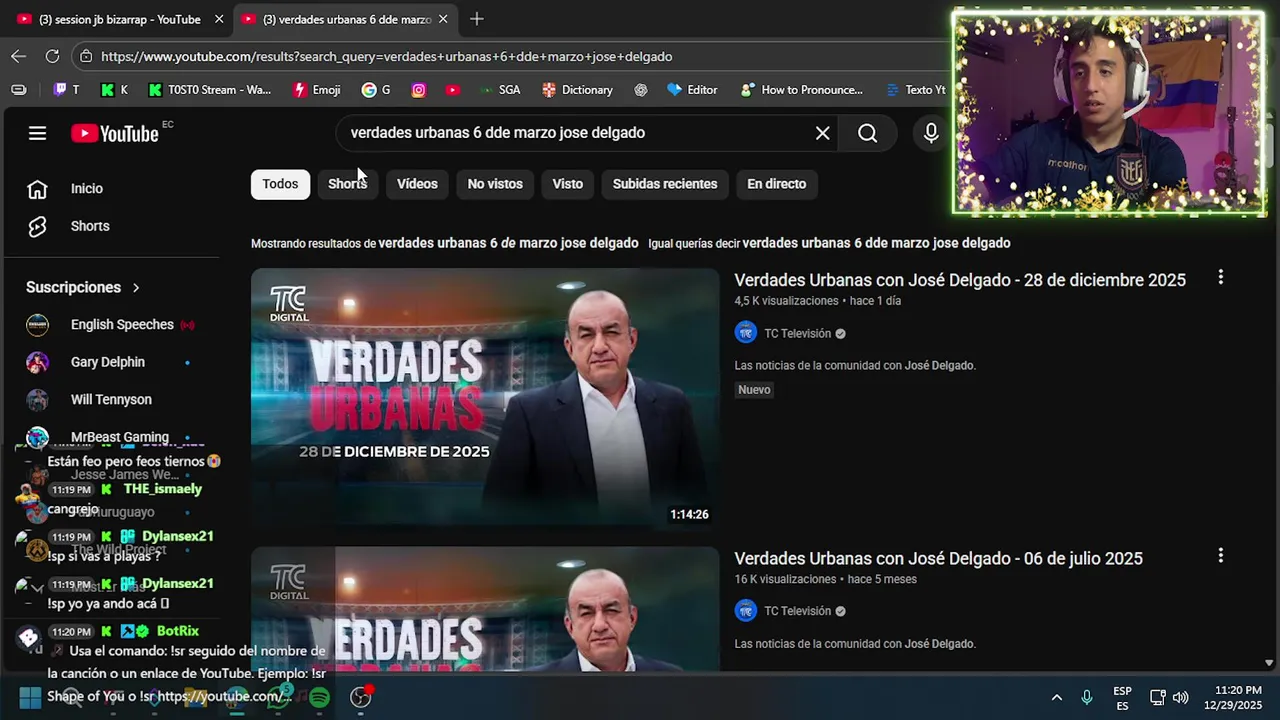The image size is (1280, 720).
Task: Click the taskbar microphone tray icon
Action: [x=1087, y=697]
